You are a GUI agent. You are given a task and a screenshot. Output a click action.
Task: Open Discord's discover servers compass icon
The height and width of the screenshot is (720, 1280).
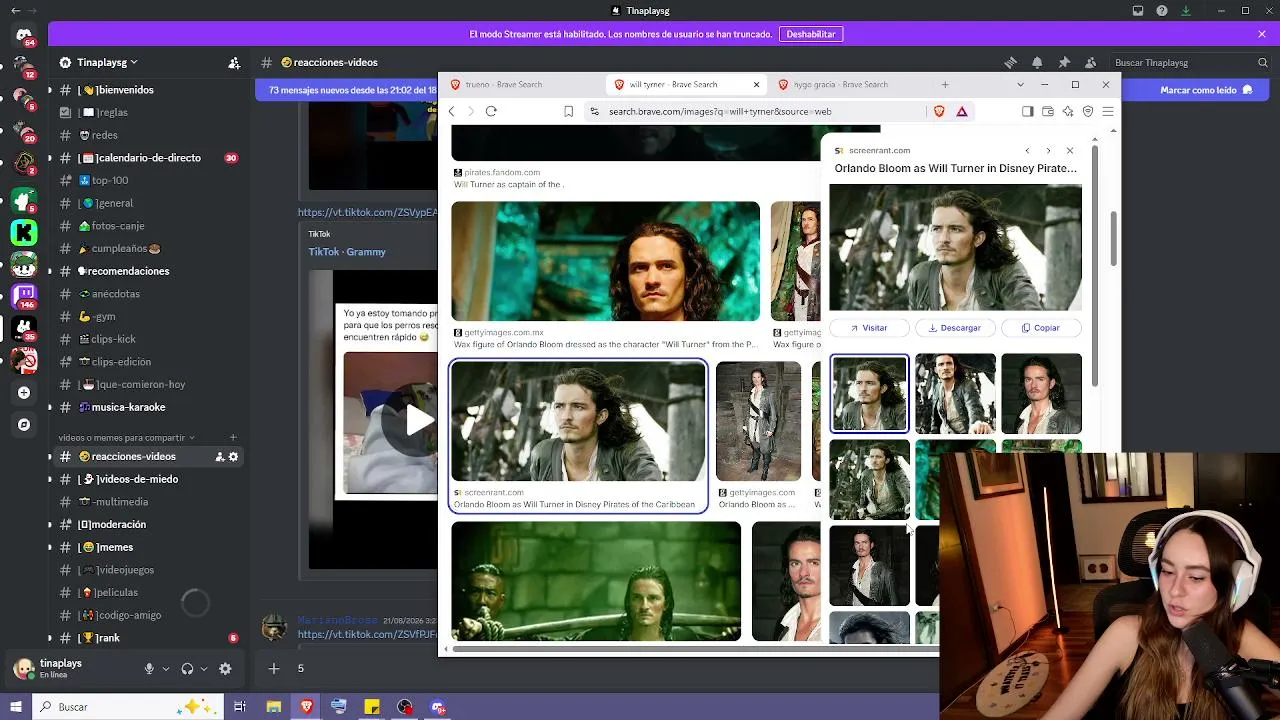(x=24, y=425)
